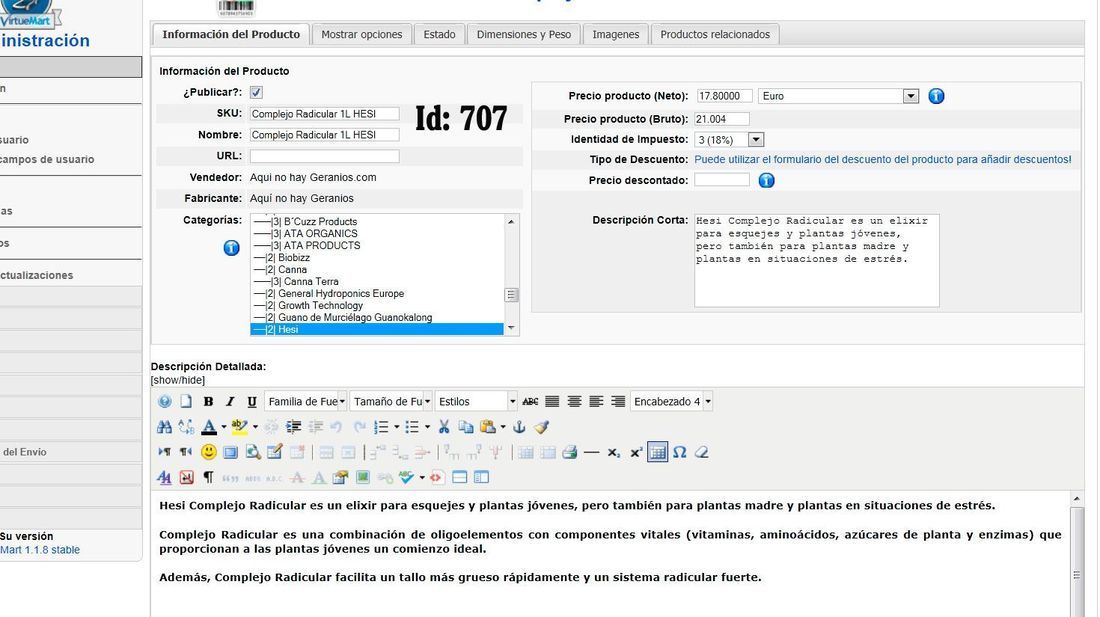Click the preview magnifier icon
1100x617 pixels.
coord(253,452)
